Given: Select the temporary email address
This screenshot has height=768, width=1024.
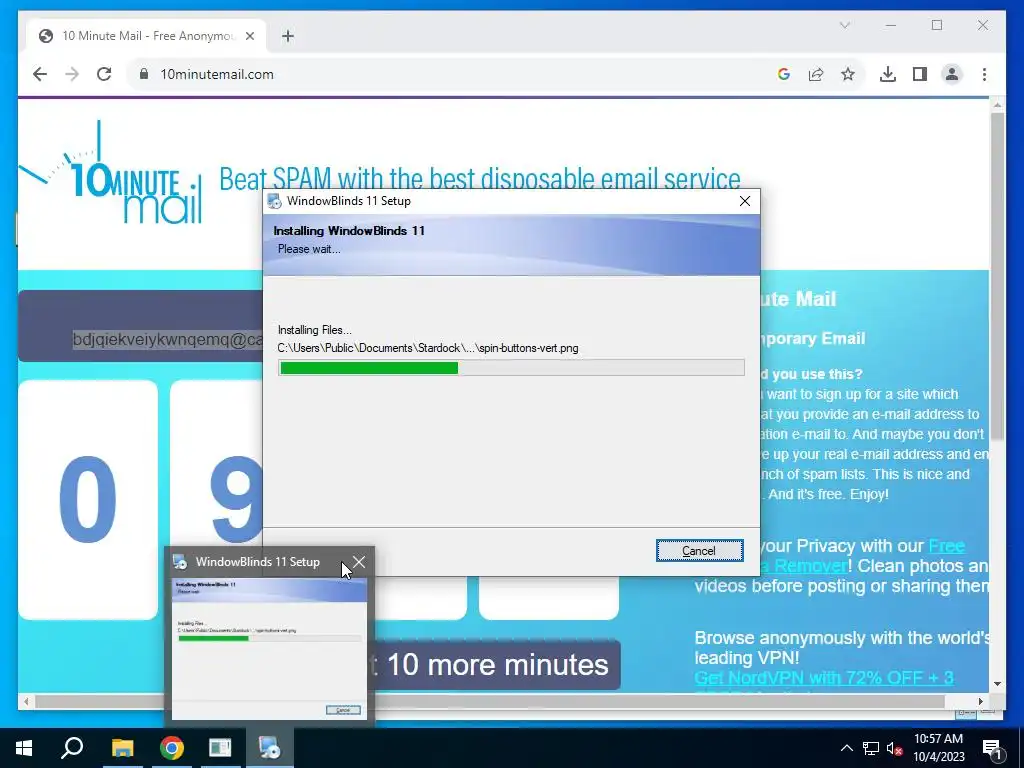Looking at the screenshot, I should tap(168, 340).
